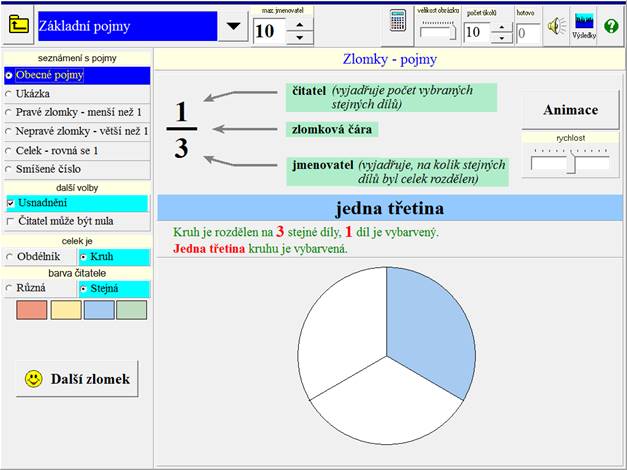Open the Základní pojmy dropdown arrow
Screen dimensions: 627x470
[234, 26]
